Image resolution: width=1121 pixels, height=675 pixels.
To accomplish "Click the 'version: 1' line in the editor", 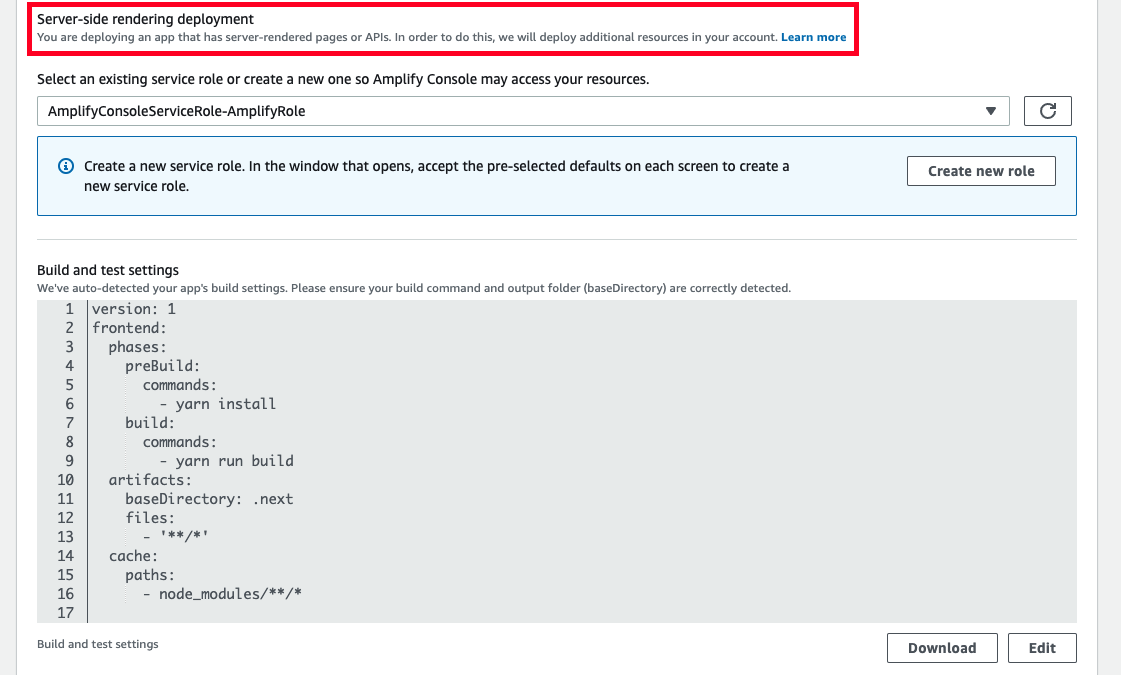I will [x=134, y=309].
